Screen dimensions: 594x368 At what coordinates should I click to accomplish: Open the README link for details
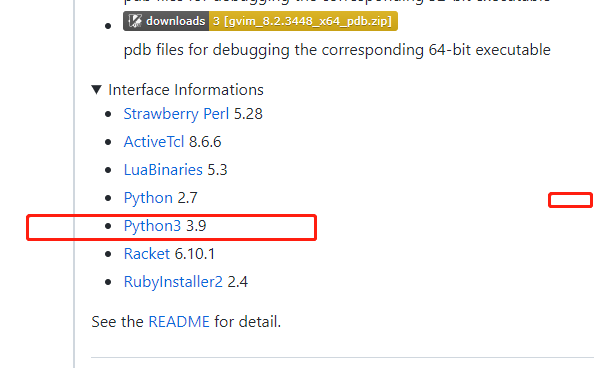point(179,322)
